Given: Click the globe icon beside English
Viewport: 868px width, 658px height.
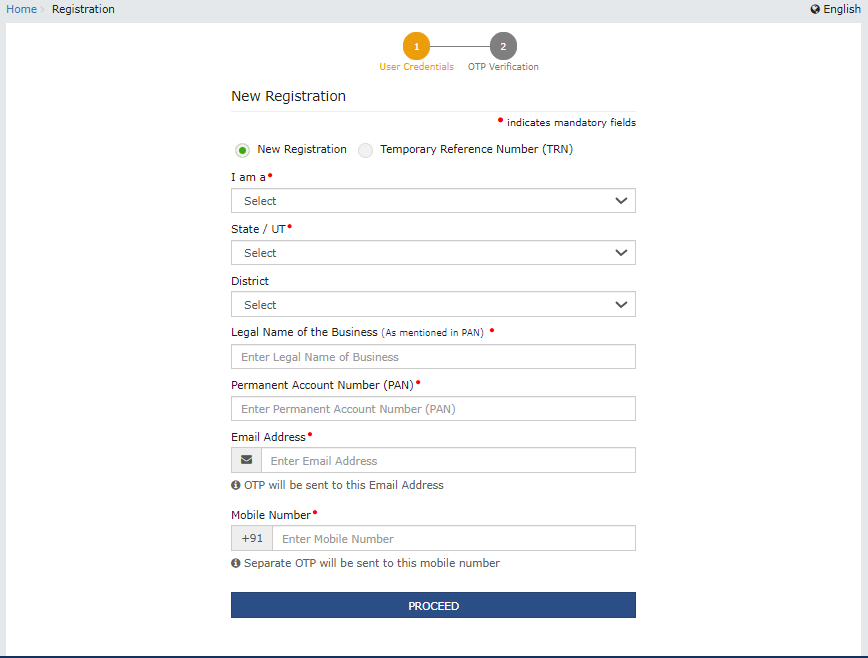Looking at the screenshot, I should tap(815, 10).
